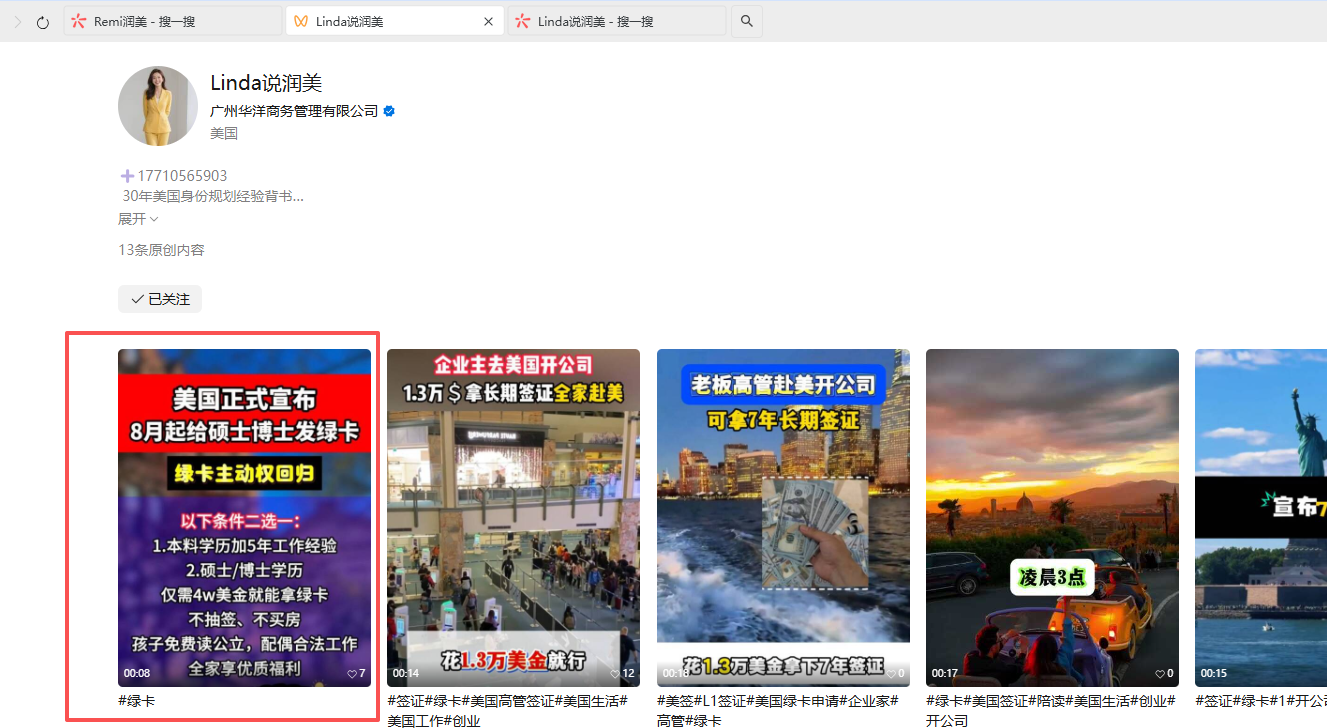Click the plus icon next to phone number 17710565903
This screenshot has height=728, width=1327.
click(x=127, y=176)
